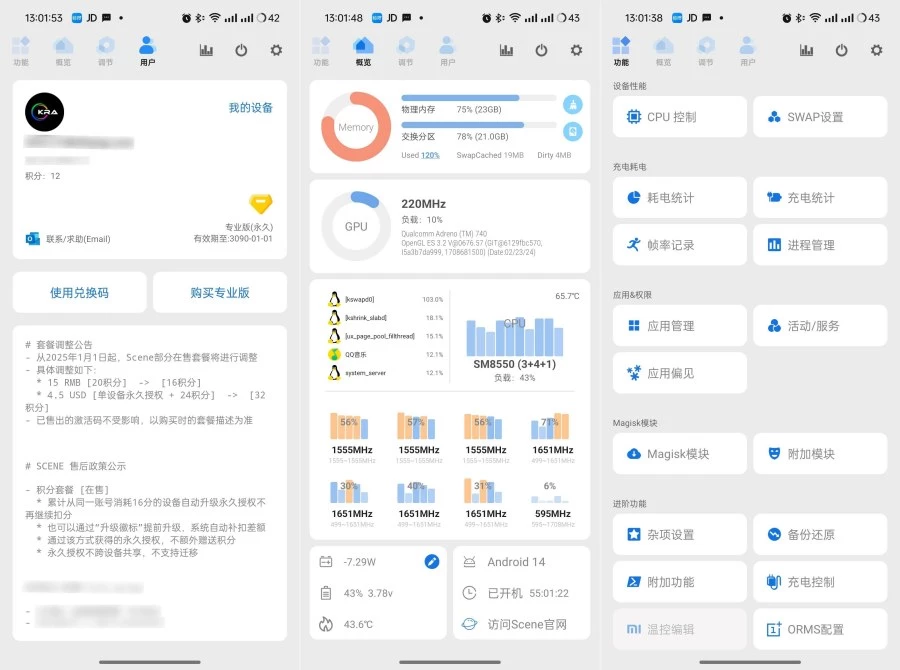Click the Memory usage donut chart

click(x=354, y=130)
